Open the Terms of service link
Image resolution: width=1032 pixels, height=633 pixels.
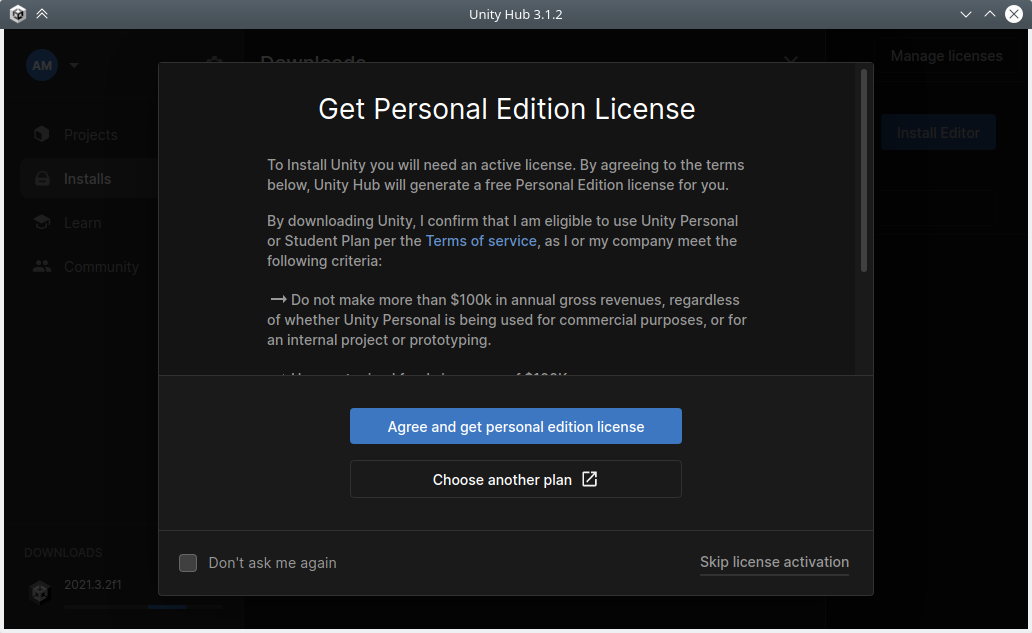coord(481,241)
